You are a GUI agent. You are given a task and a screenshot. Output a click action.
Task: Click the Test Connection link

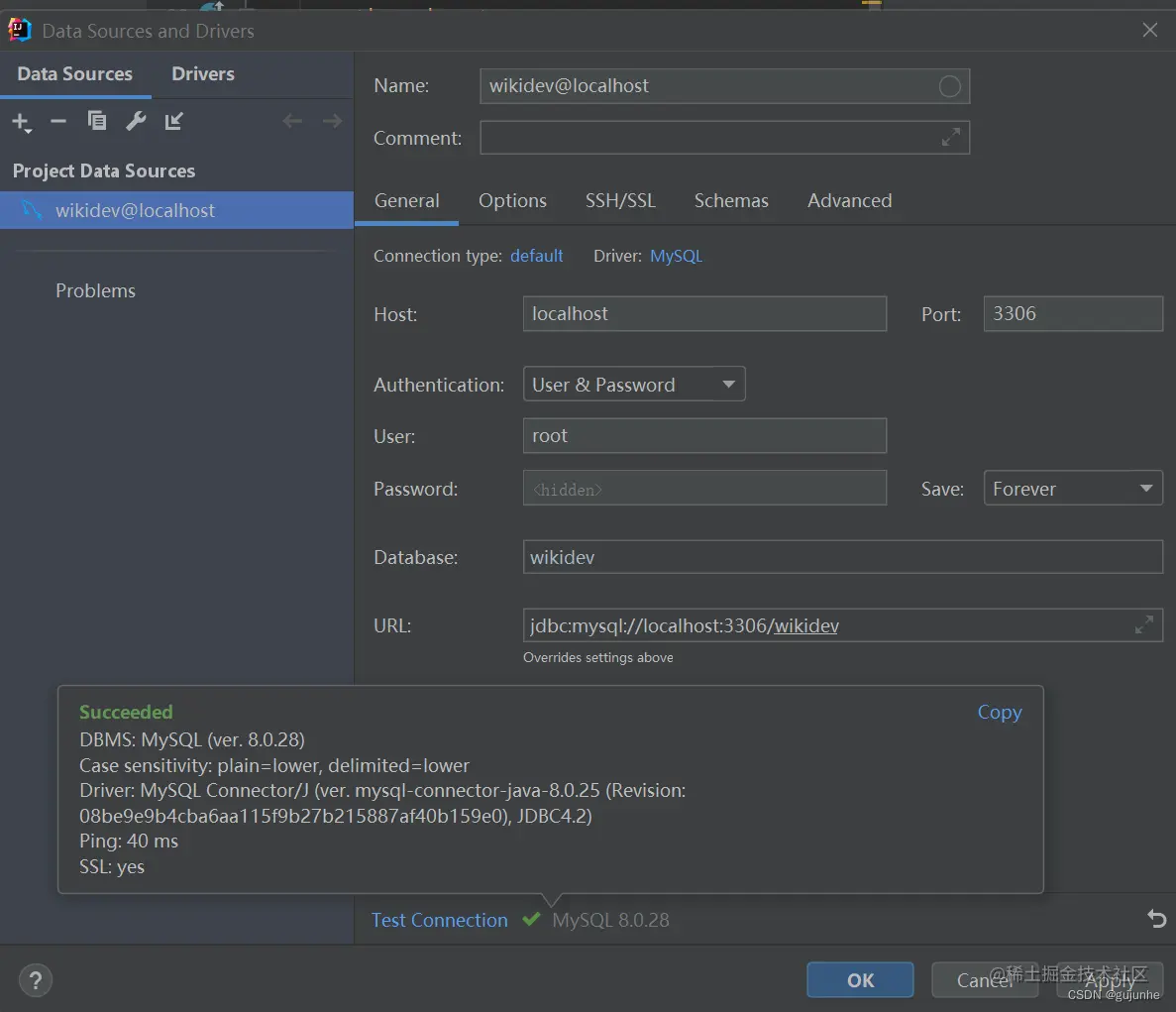pos(440,920)
